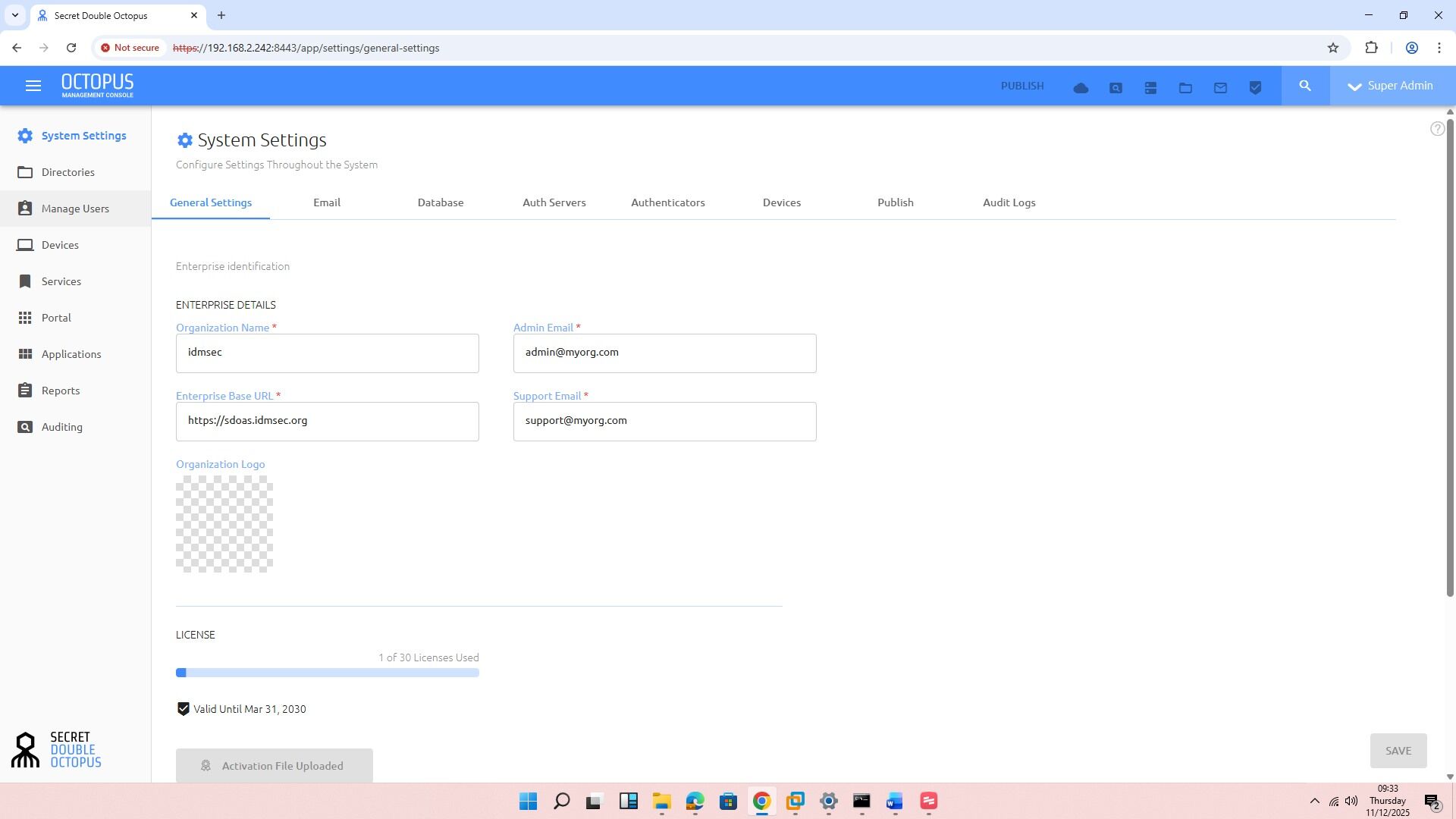Click the Admin Email field
Viewport: 1456px width, 819px height.
click(x=665, y=353)
